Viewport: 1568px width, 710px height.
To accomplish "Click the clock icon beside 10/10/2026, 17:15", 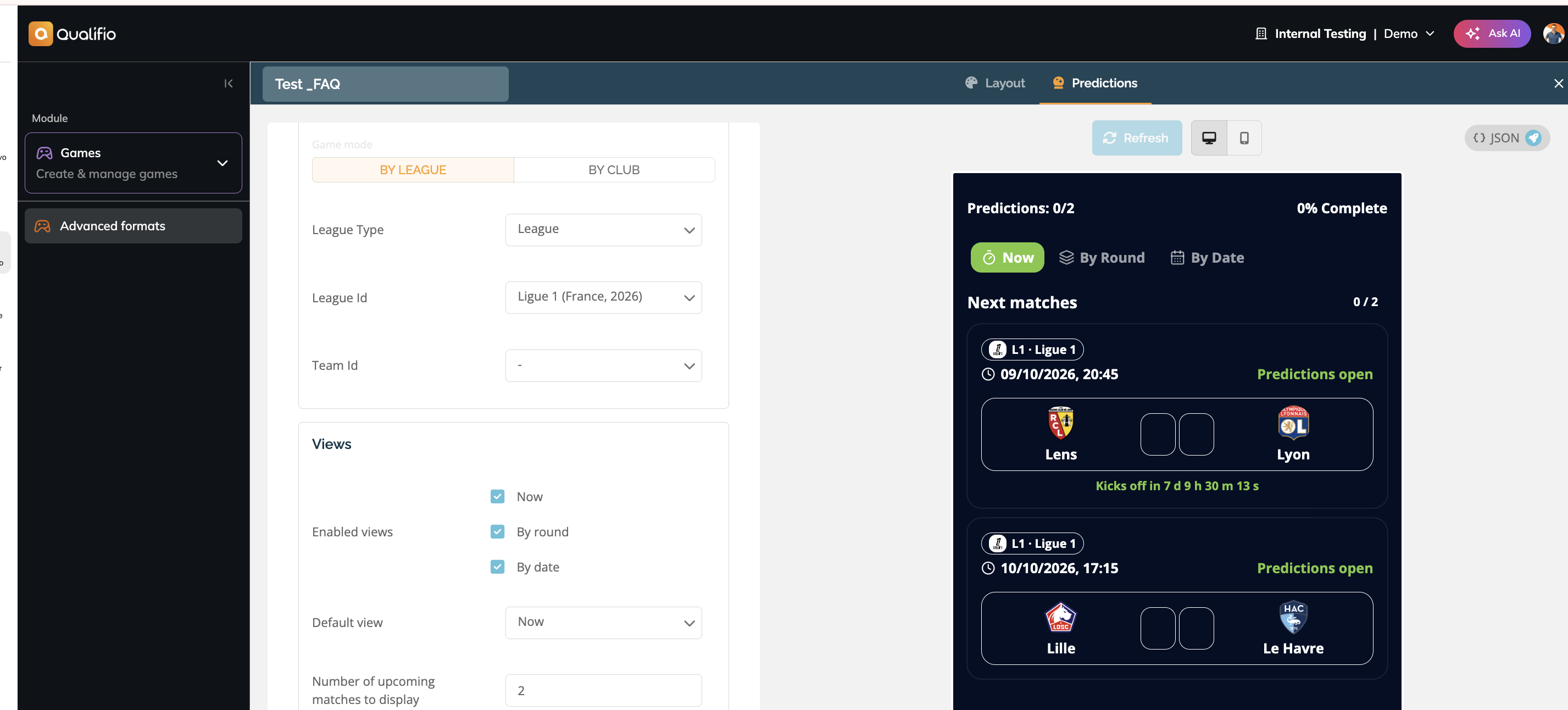I will pos(988,568).
